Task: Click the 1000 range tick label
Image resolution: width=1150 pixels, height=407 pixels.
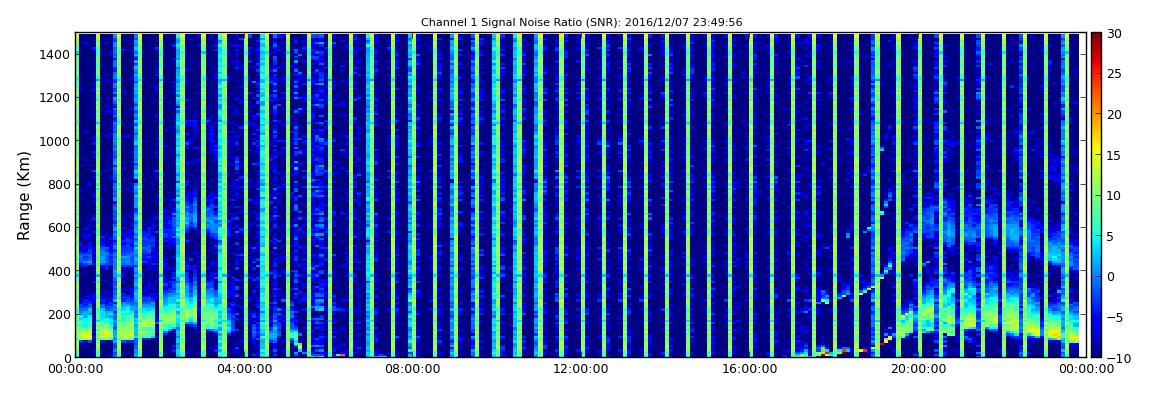Action: (54, 141)
